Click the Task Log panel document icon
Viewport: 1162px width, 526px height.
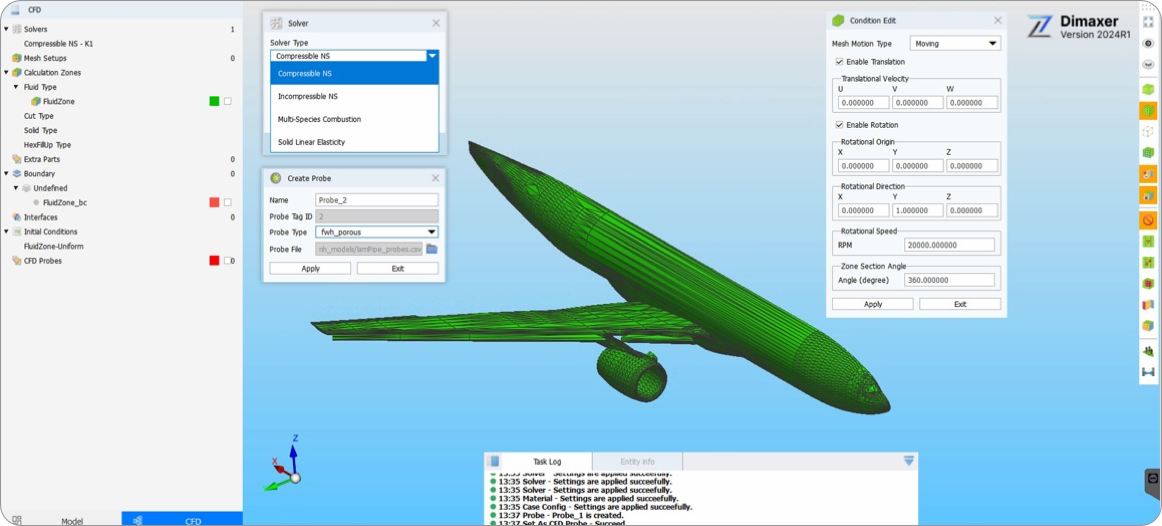(494, 461)
